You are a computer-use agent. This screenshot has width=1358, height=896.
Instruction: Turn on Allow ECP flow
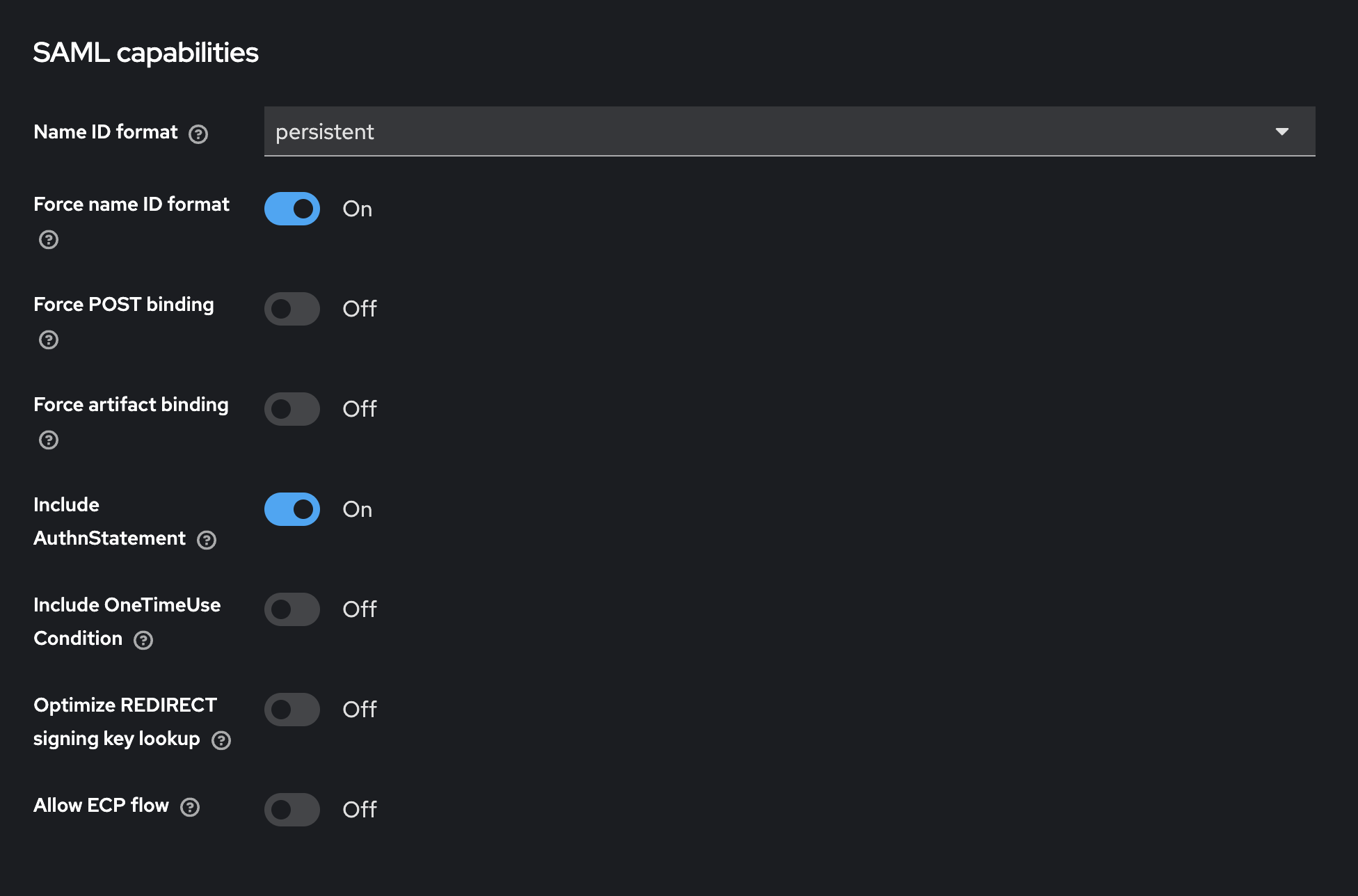pyautogui.click(x=291, y=809)
